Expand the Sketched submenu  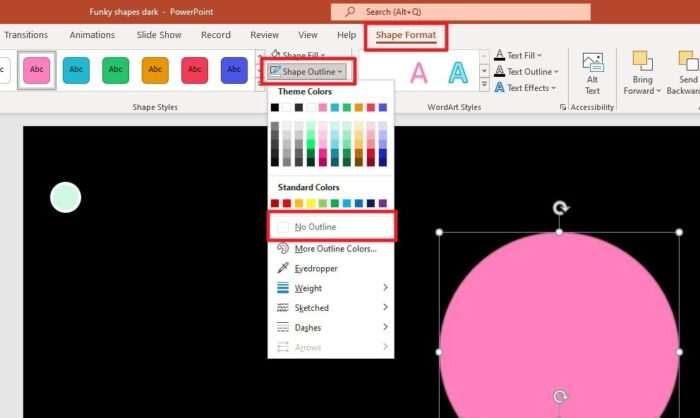[331, 308]
